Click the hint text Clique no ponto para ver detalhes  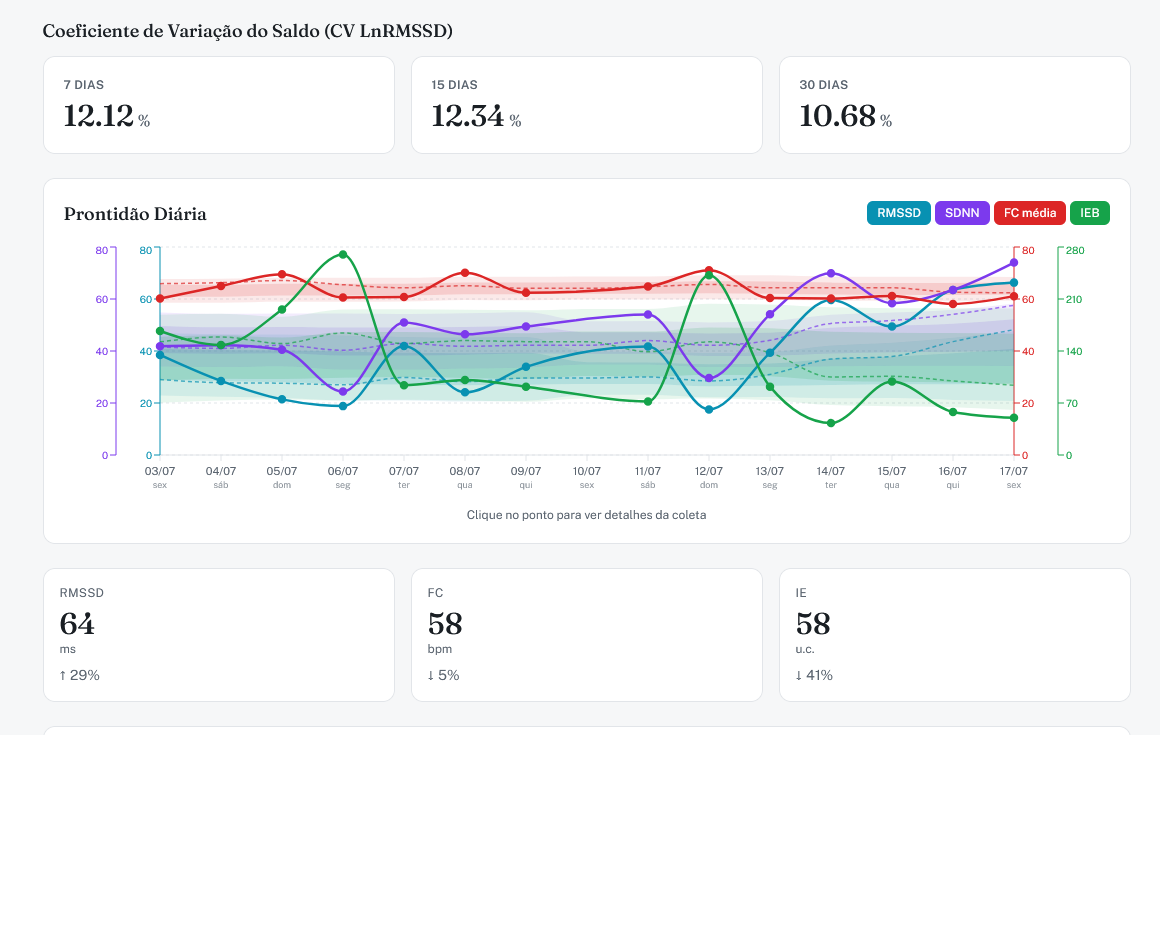pos(586,515)
